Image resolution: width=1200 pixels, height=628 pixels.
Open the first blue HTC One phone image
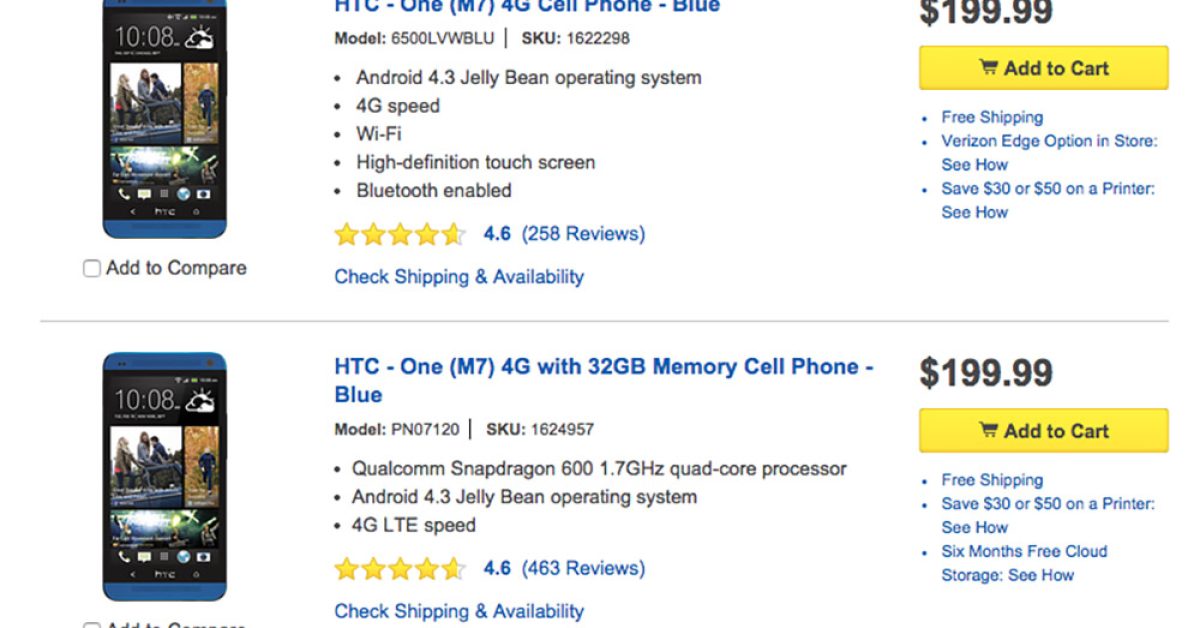coord(164,119)
